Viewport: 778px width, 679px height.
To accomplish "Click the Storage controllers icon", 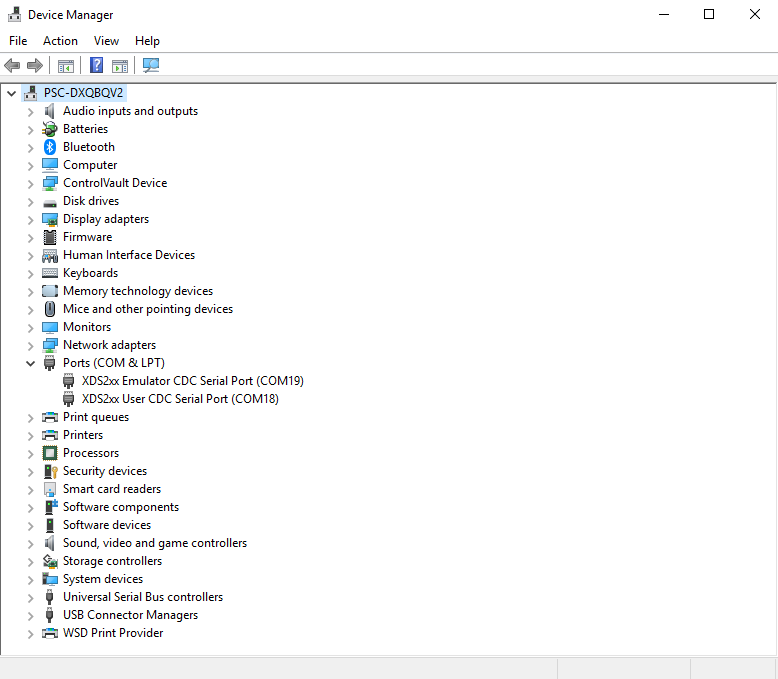I will [50, 561].
